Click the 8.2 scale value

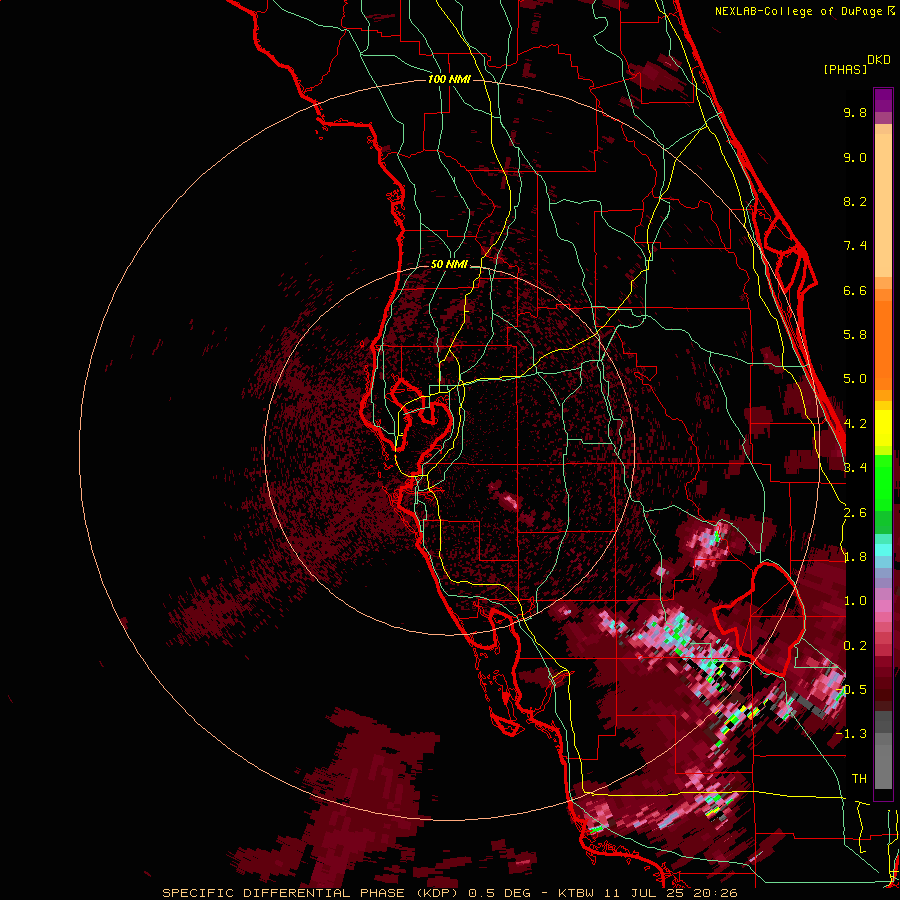(x=855, y=201)
